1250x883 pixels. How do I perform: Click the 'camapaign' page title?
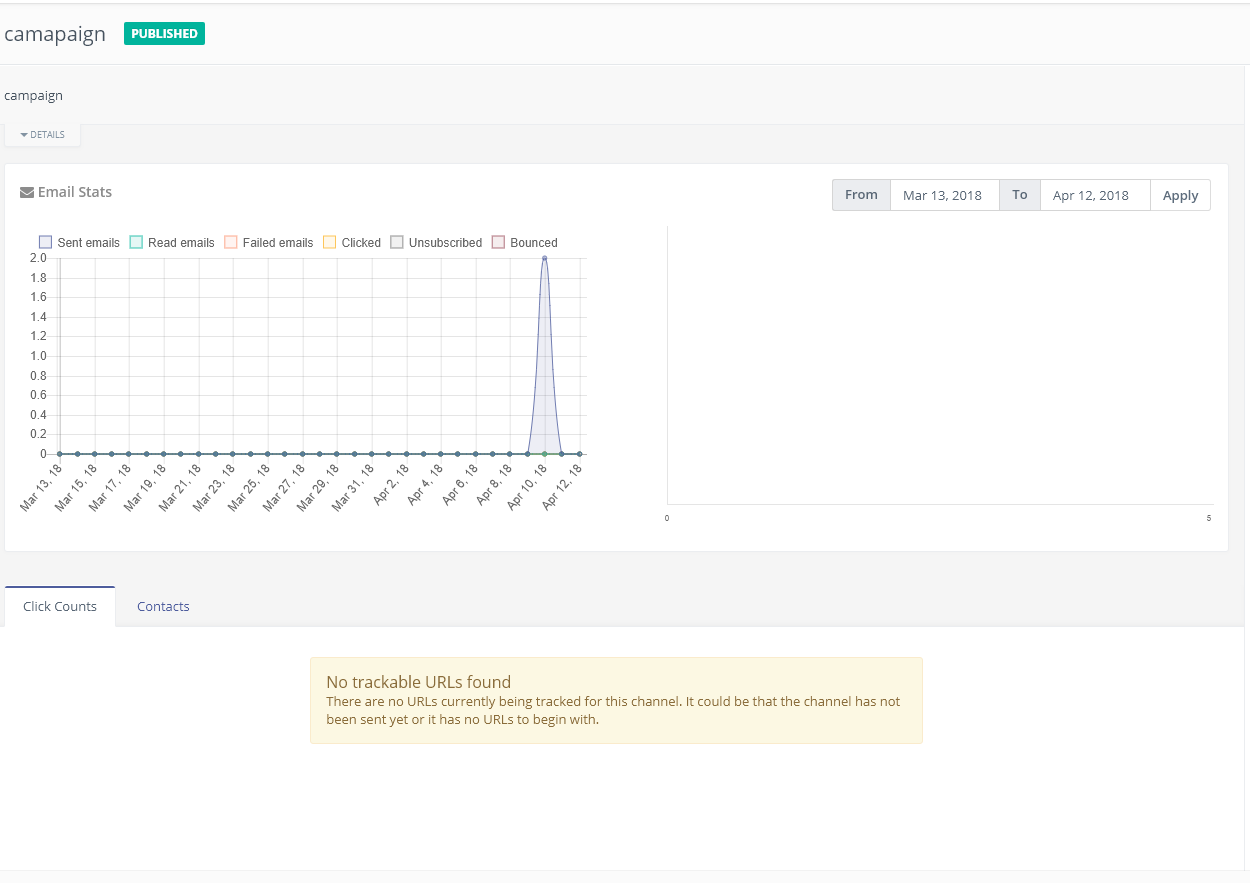pos(55,34)
